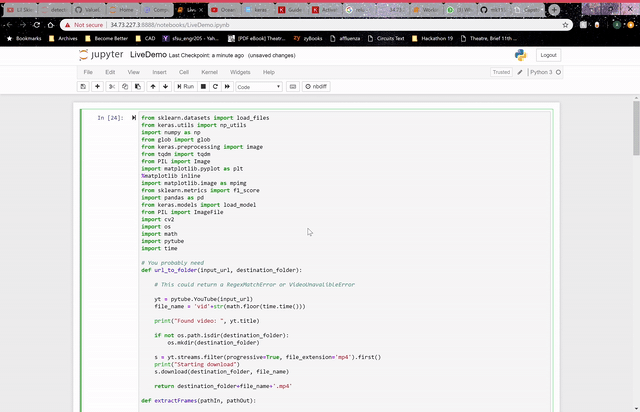Switch to the Home Jupyter tab
Image resolution: width=640 pixels, height=412 pixels.
pos(122,10)
